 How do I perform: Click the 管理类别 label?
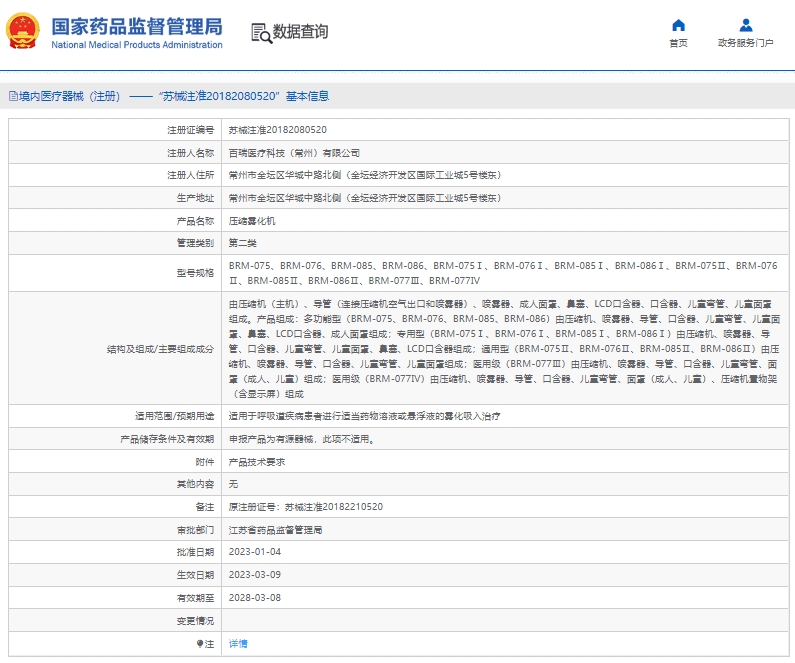click(x=195, y=243)
